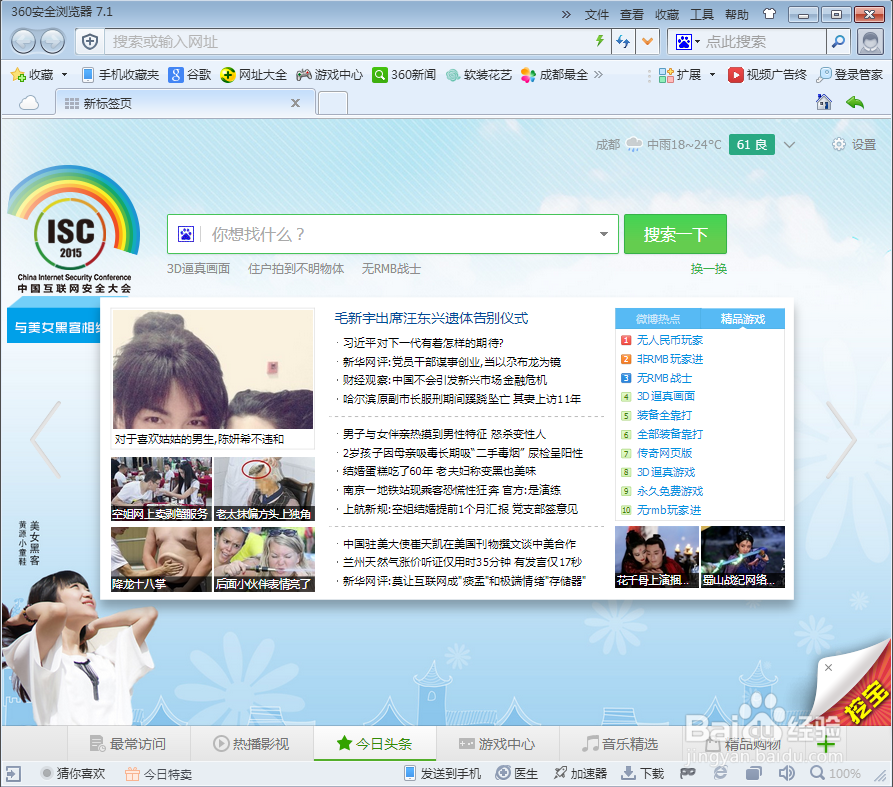Expand hidden menu items chevron before 文件
The height and width of the screenshot is (787, 893).
point(566,14)
